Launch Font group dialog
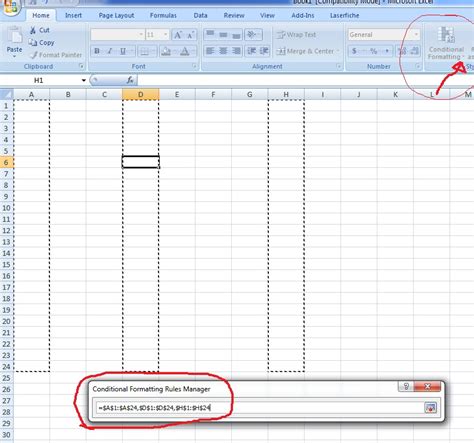Screen dimensions: 474x443 coord(195,66)
